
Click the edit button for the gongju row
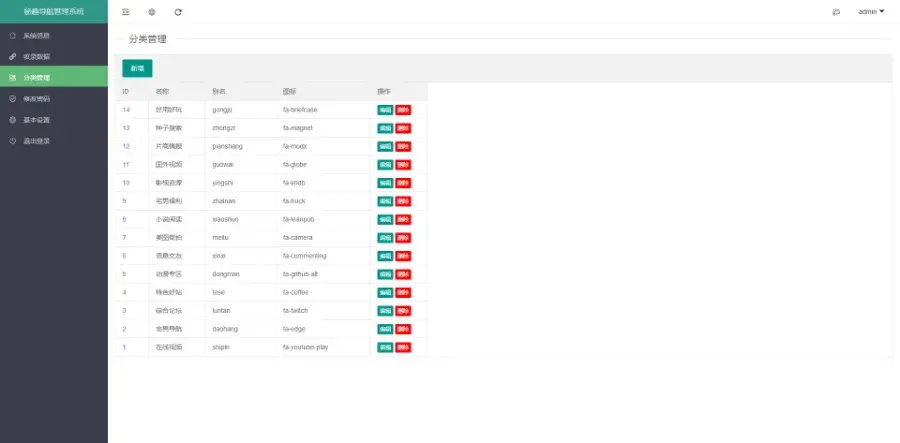point(385,110)
